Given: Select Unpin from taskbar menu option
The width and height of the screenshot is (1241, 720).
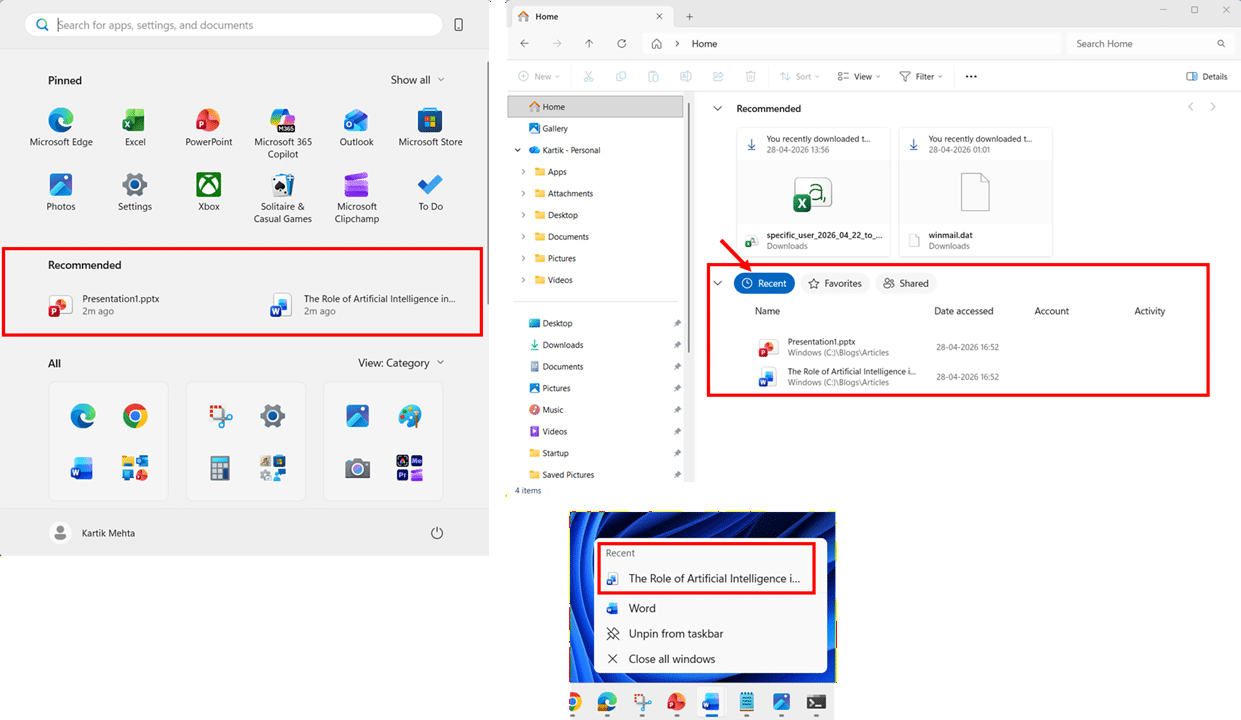Looking at the screenshot, I should pos(675,634).
